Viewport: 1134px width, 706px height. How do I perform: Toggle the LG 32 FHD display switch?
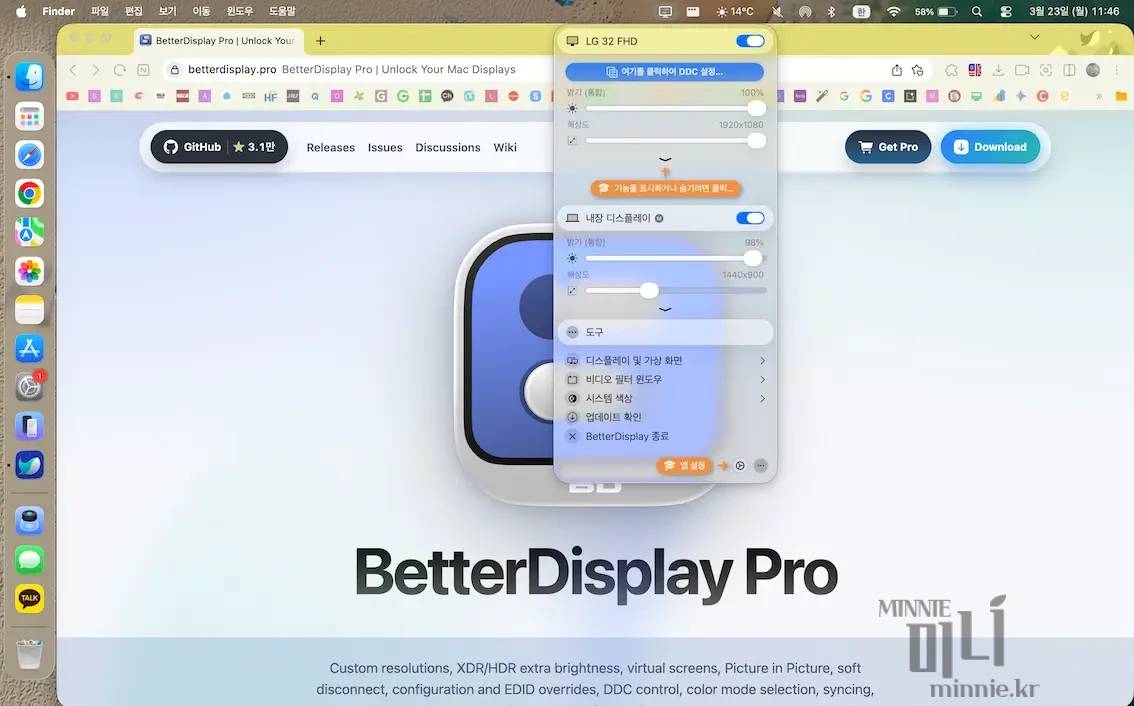pyautogui.click(x=750, y=41)
